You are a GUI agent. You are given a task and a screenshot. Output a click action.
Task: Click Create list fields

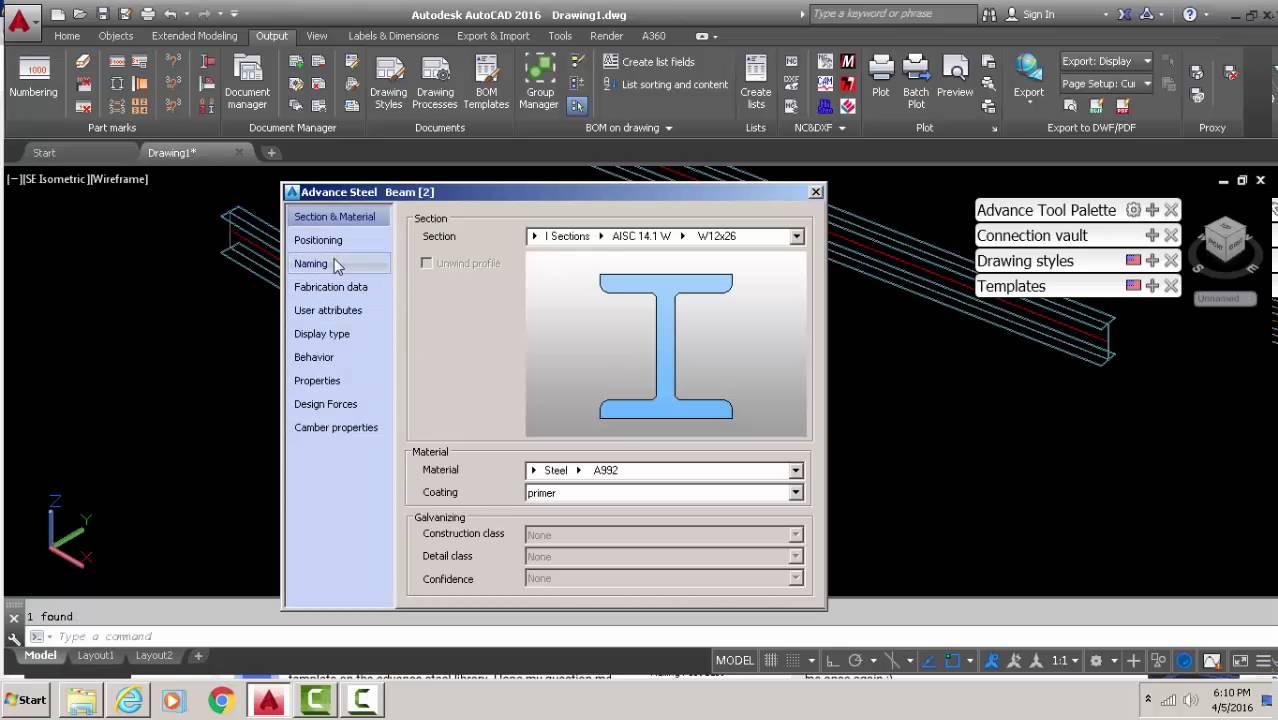pos(649,62)
